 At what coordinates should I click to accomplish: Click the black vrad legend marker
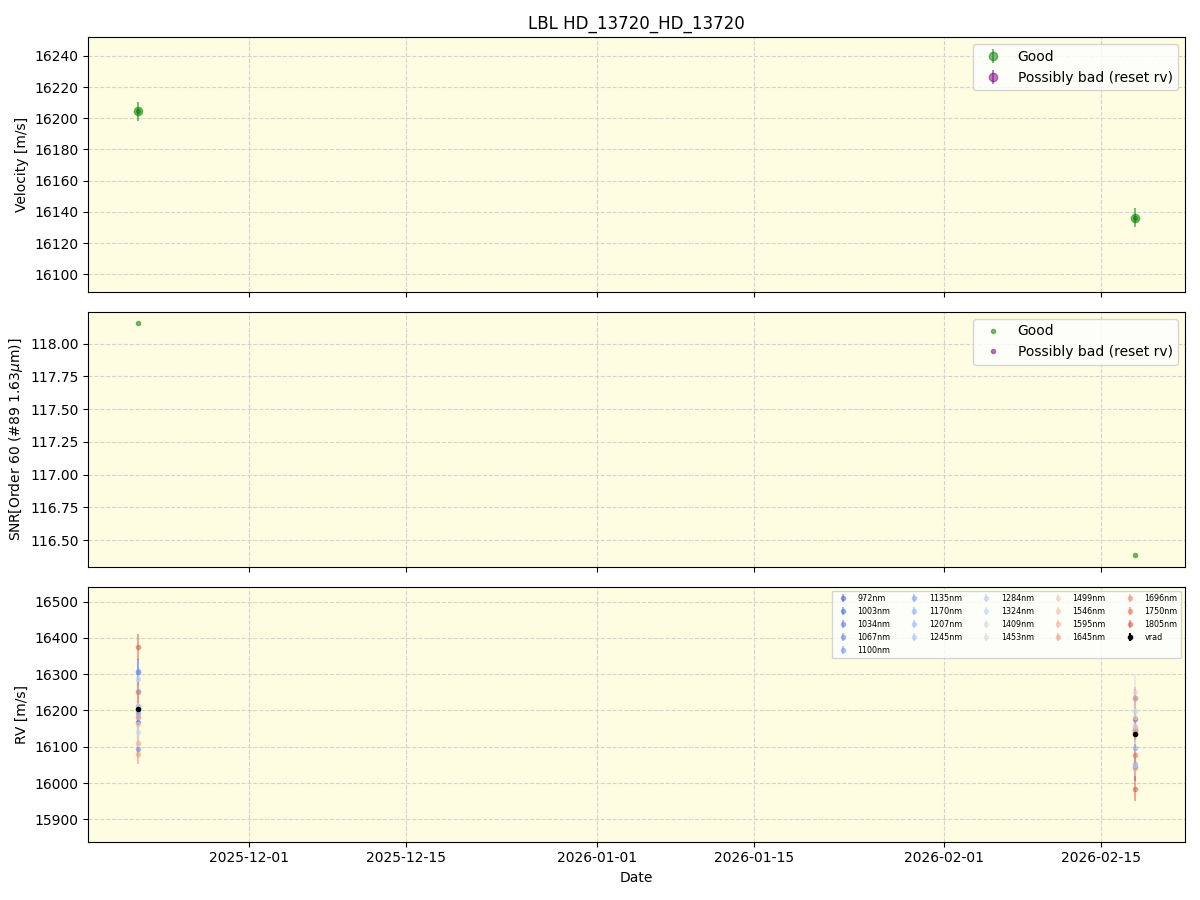[1130, 637]
